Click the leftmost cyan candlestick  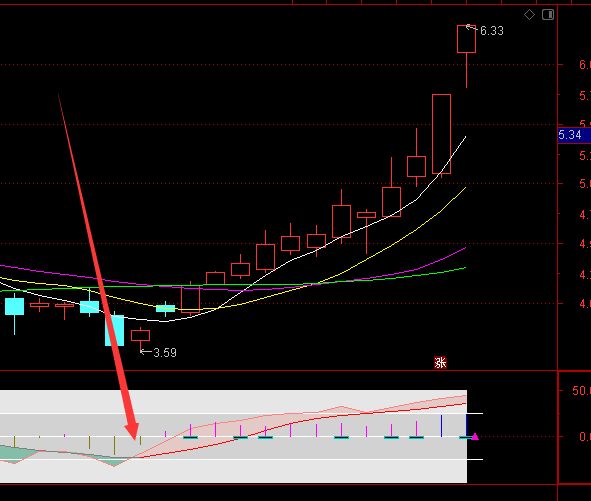tap(14, 306)
